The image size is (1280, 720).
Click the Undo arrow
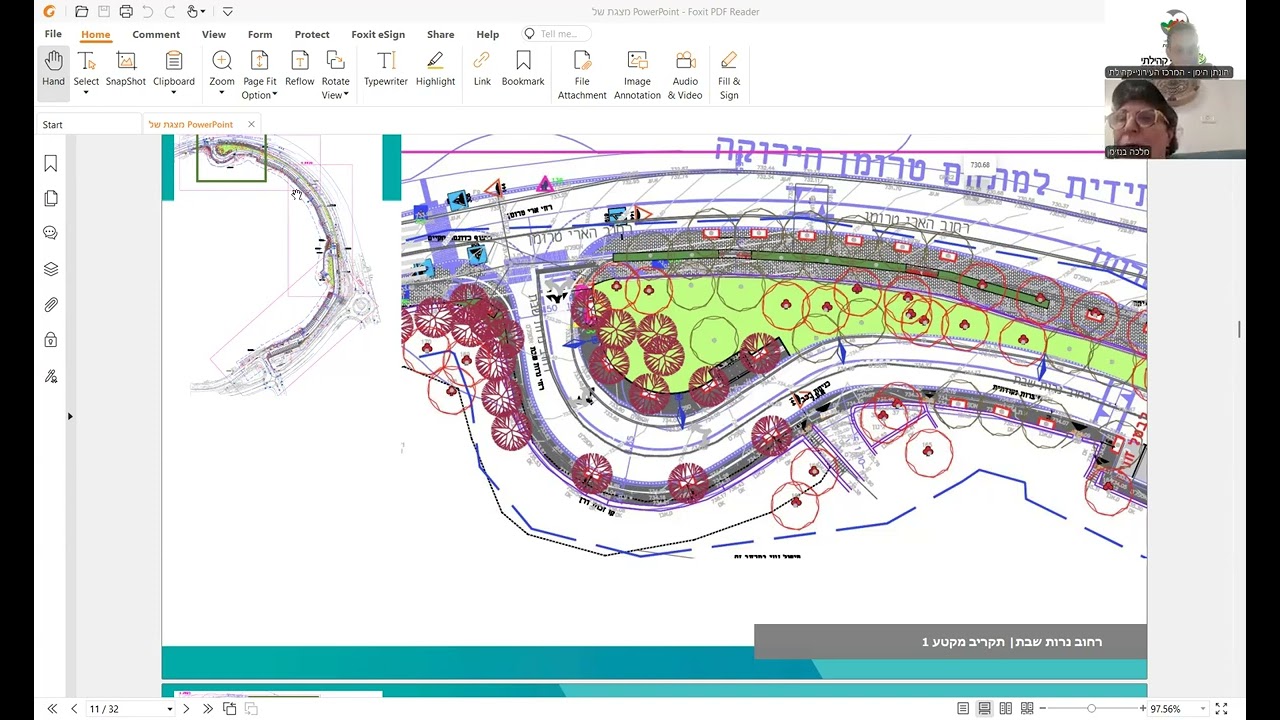click(148, 12)
